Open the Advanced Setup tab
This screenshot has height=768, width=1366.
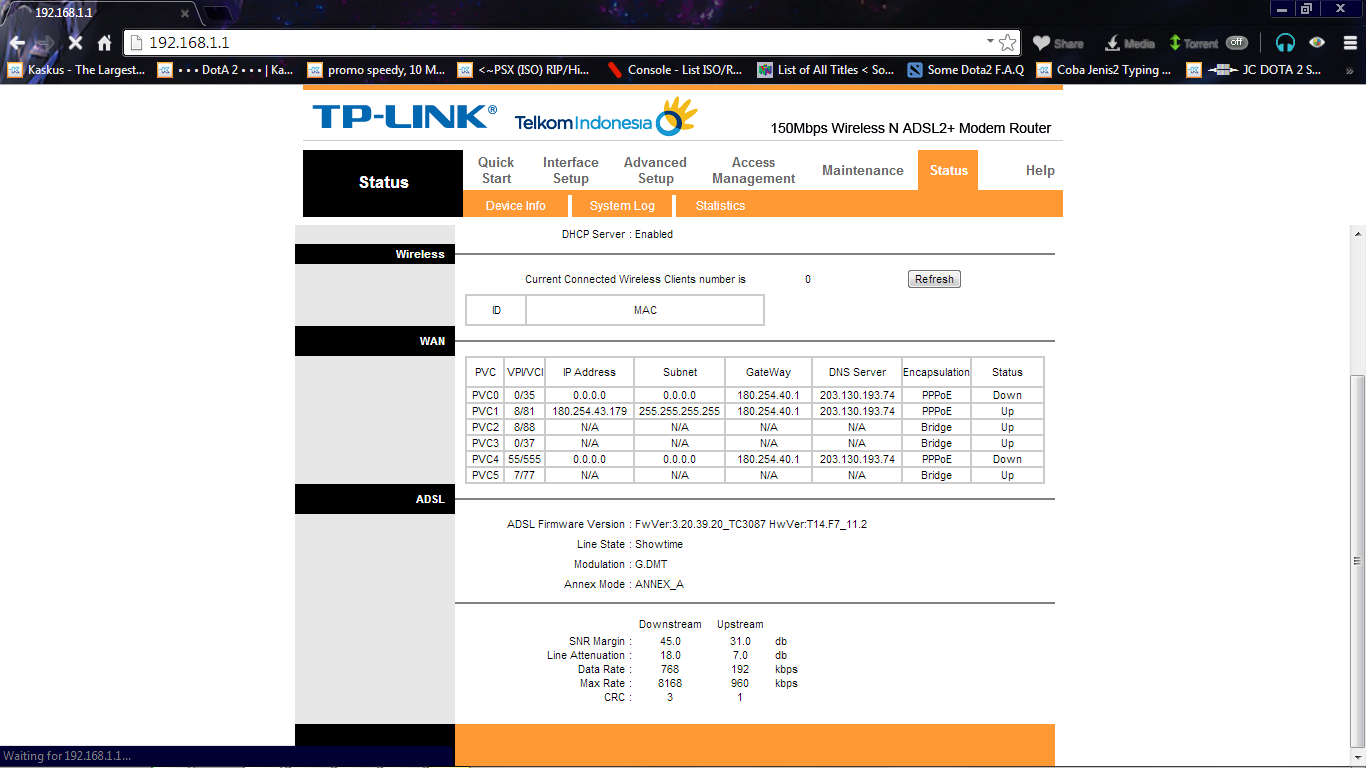[655, 170]
